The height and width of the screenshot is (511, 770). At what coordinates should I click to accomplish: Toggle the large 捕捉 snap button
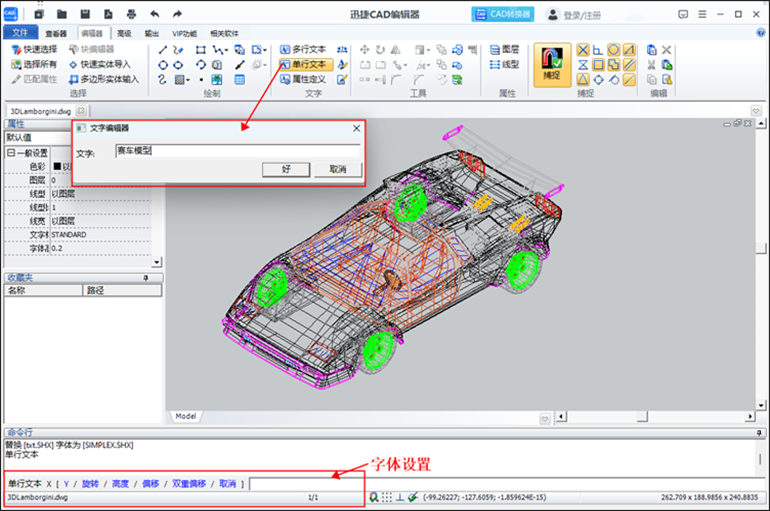pos(552,64)
